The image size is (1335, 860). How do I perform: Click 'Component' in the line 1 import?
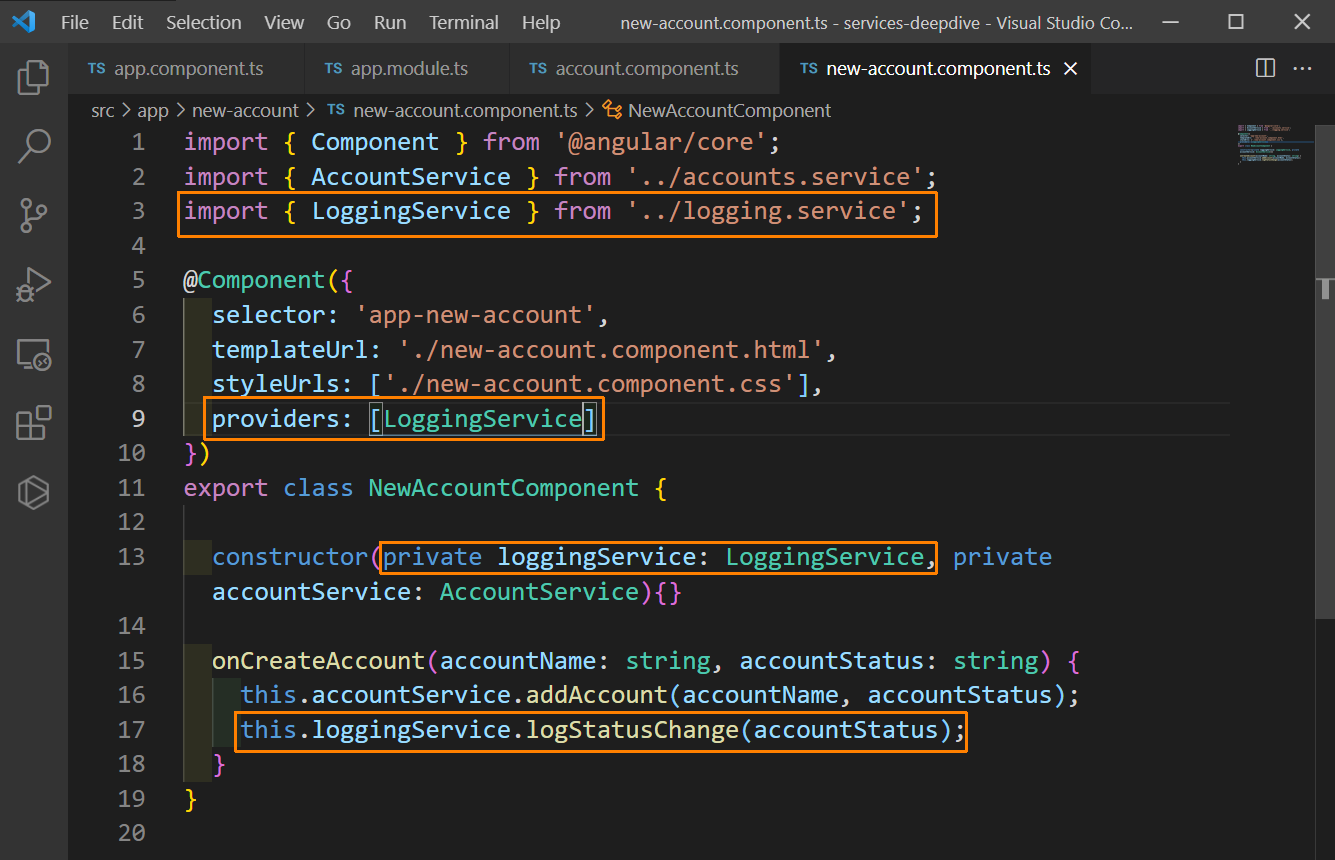pyautogui.click(x=375, y=142)
